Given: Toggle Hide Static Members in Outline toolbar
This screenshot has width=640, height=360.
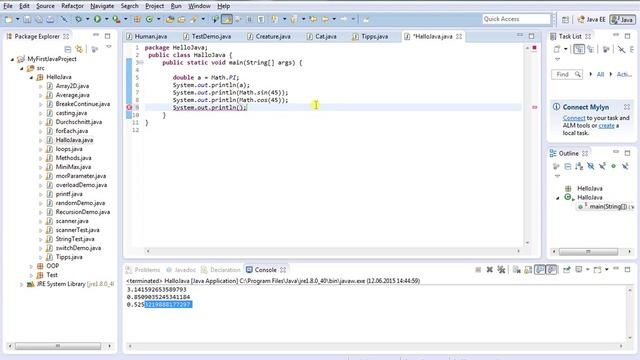Looking at the screenshot, I should pyautogui.click(x=602, y=166).
